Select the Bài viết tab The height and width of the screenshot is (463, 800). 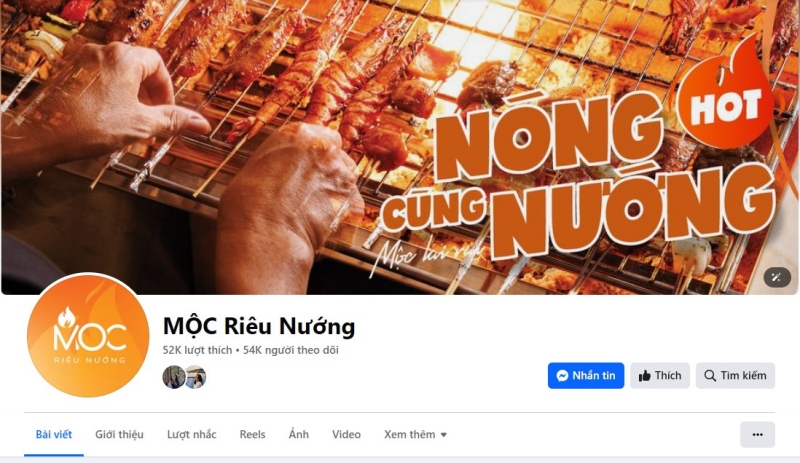[x=54, y=434]
